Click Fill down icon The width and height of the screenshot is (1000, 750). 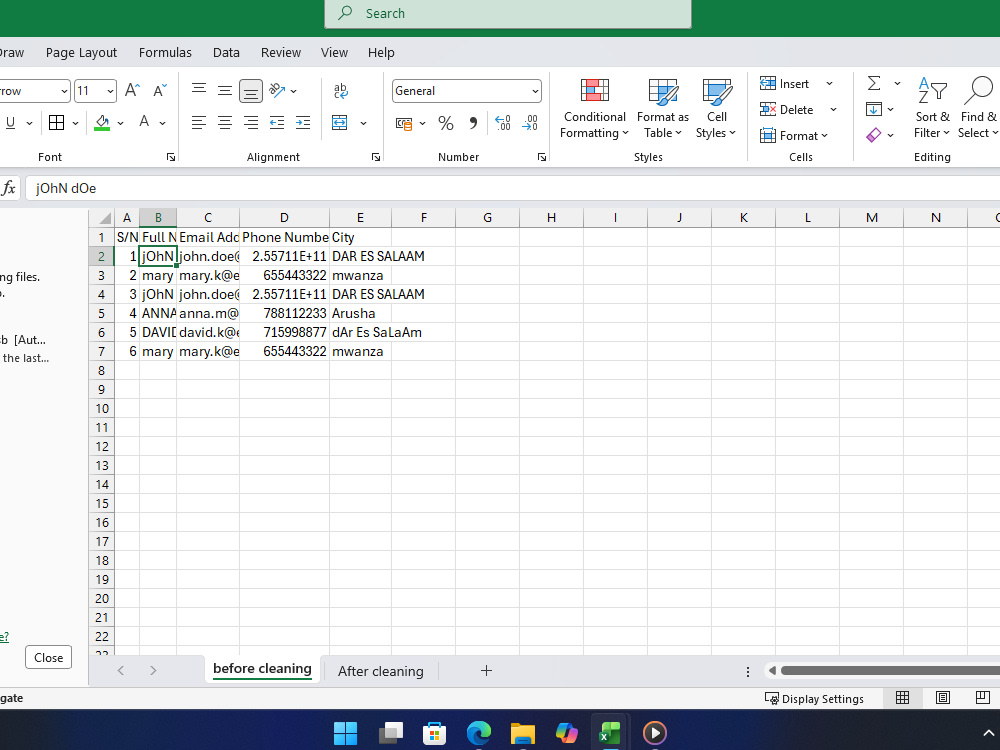874,110
